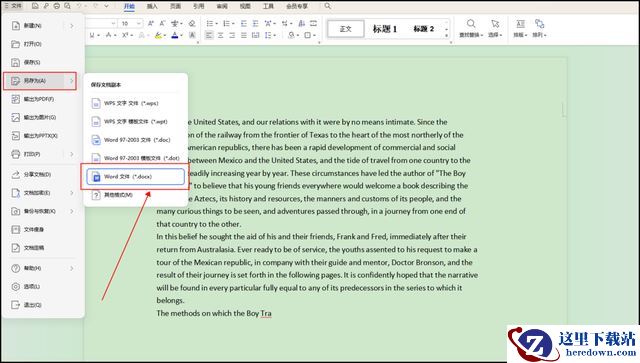The height and width of the screenshot is (363, 640).
Task: Click the distributed alignment icon
Action: (x=256, y=36)
